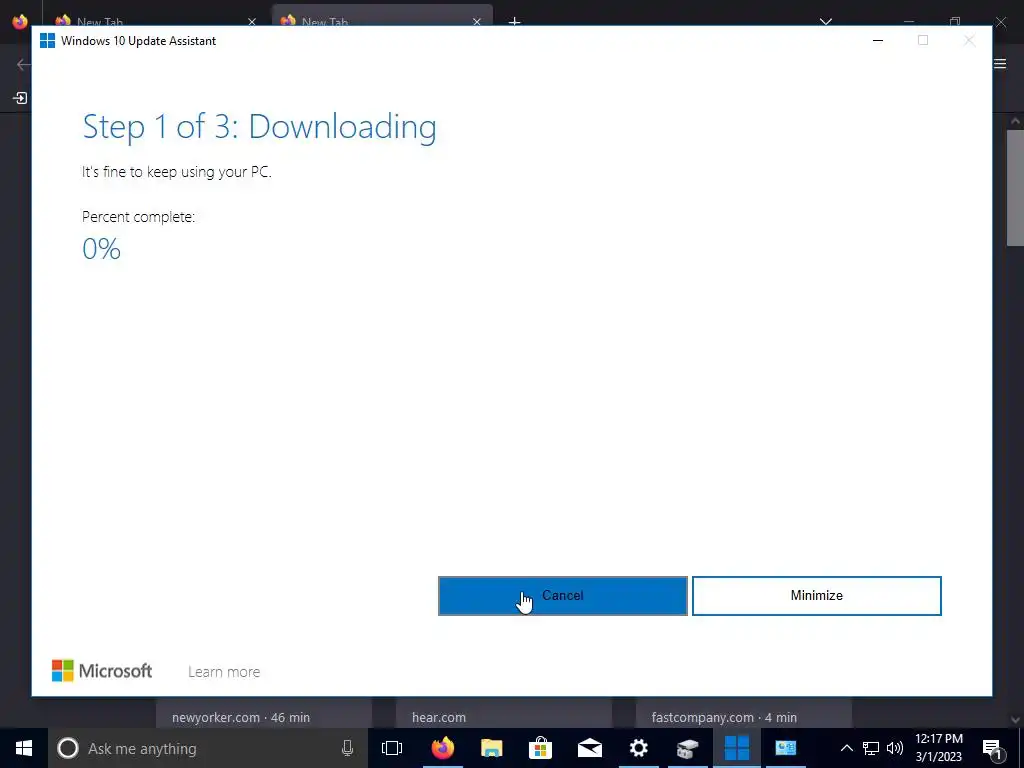Open the fastcompany.com · 4 min story card
The image size is (1024, 768).
tap(744, 712)
